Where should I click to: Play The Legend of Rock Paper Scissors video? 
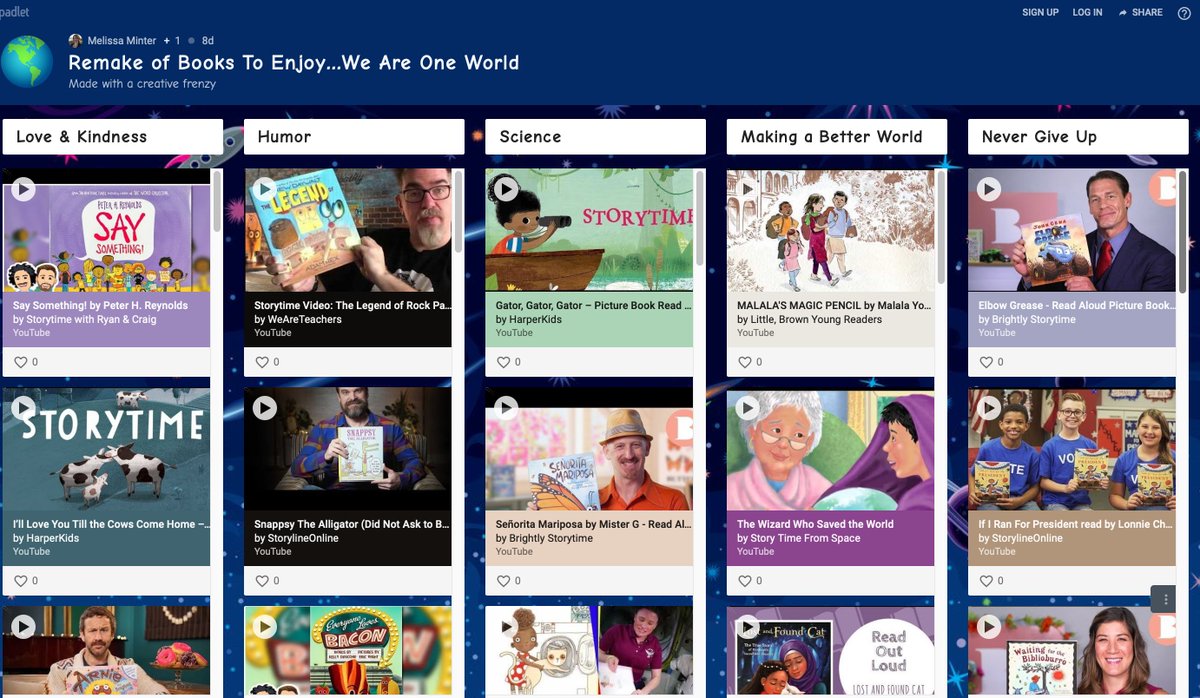pos(264,188)
